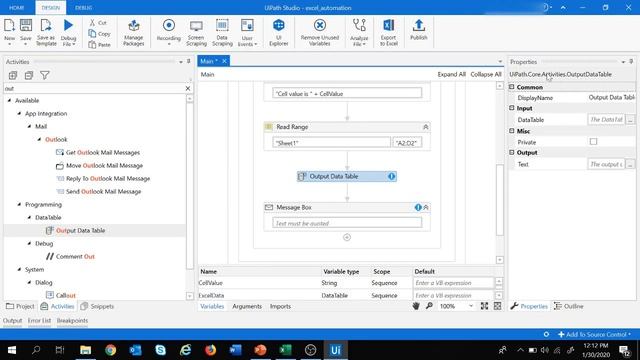The height and width of the screenshot is (360, 640).
Task: Open Analyze File tool
Action: click(x=359, y=32)
